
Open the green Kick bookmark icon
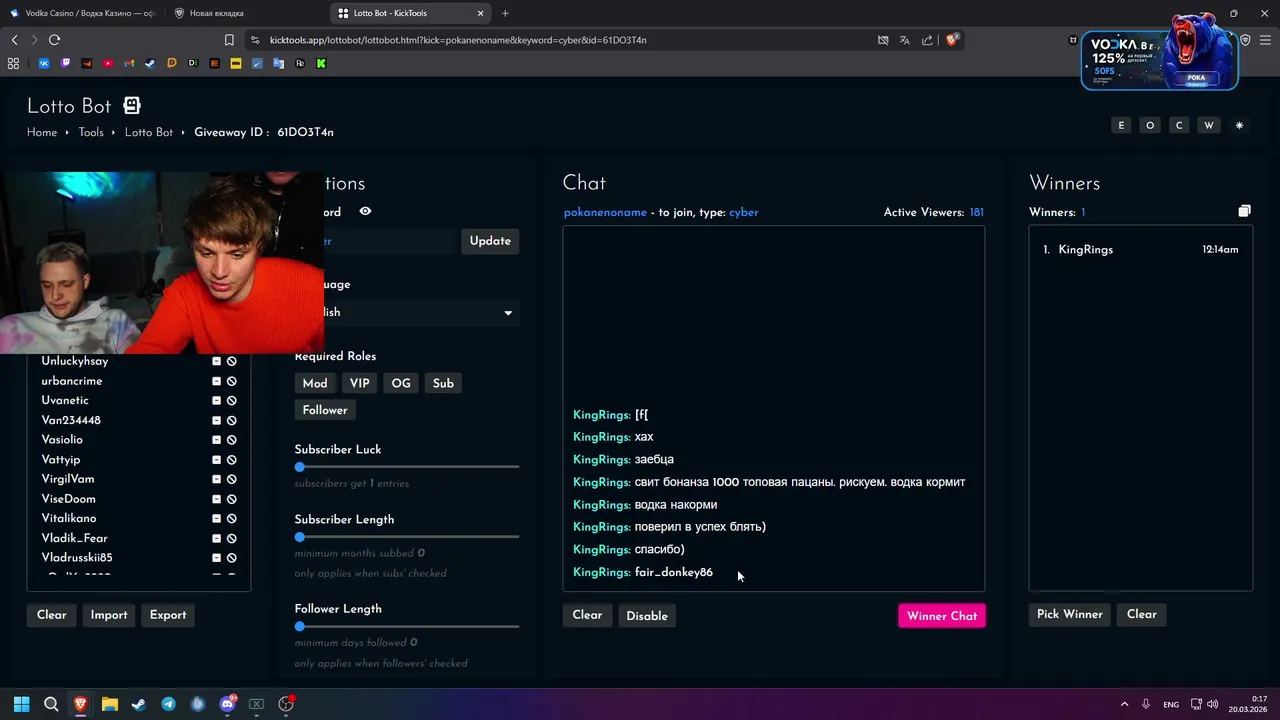[x=321, y=63]
